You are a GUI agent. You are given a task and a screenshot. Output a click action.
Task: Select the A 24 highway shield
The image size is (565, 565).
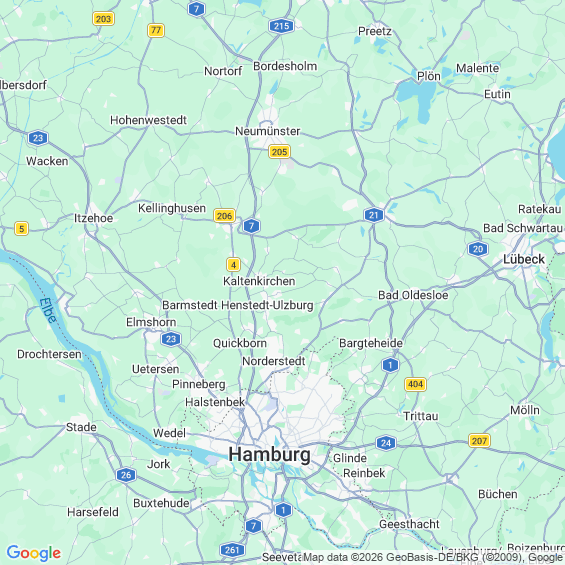(x=386, y=443)
